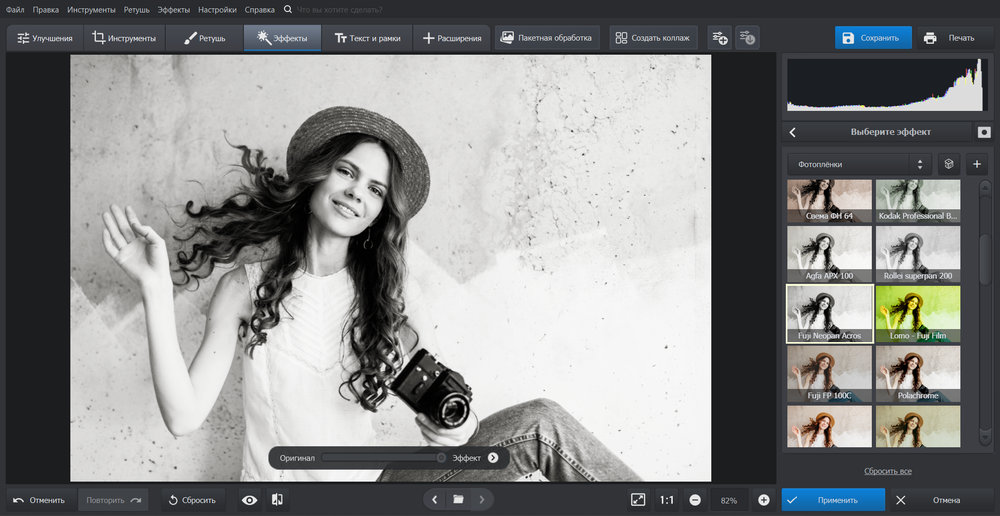
Task: Select the Rollei superpan 200 effect
Action: (918, 254)
